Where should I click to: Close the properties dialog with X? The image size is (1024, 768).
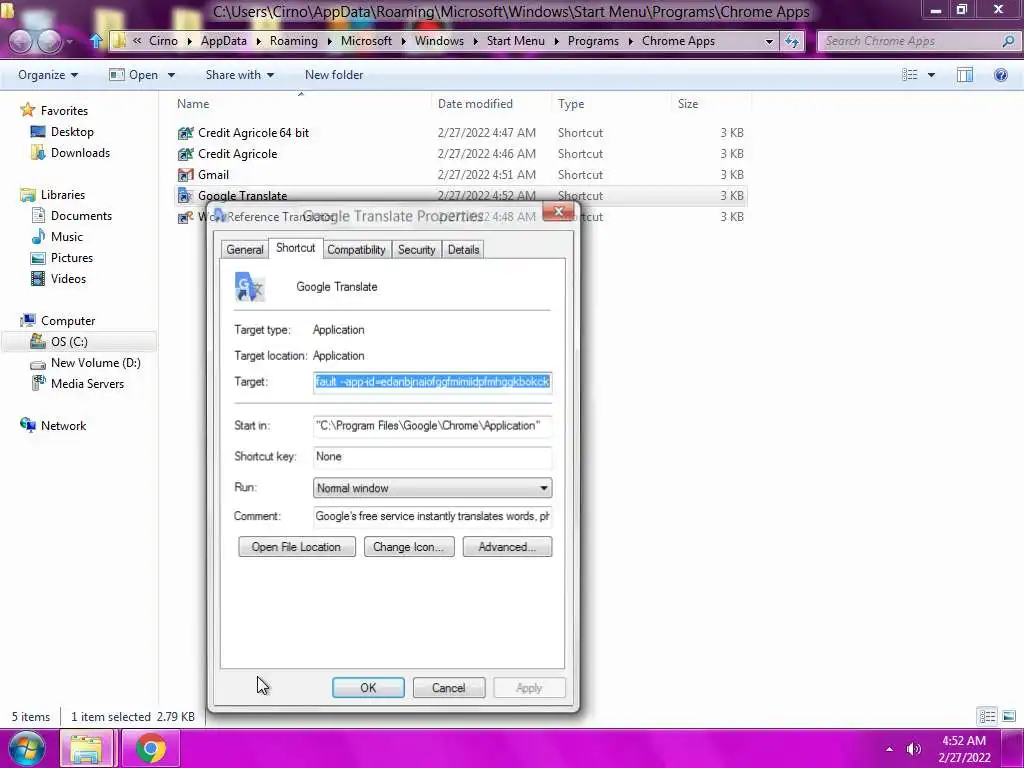[x=558, y=212]
